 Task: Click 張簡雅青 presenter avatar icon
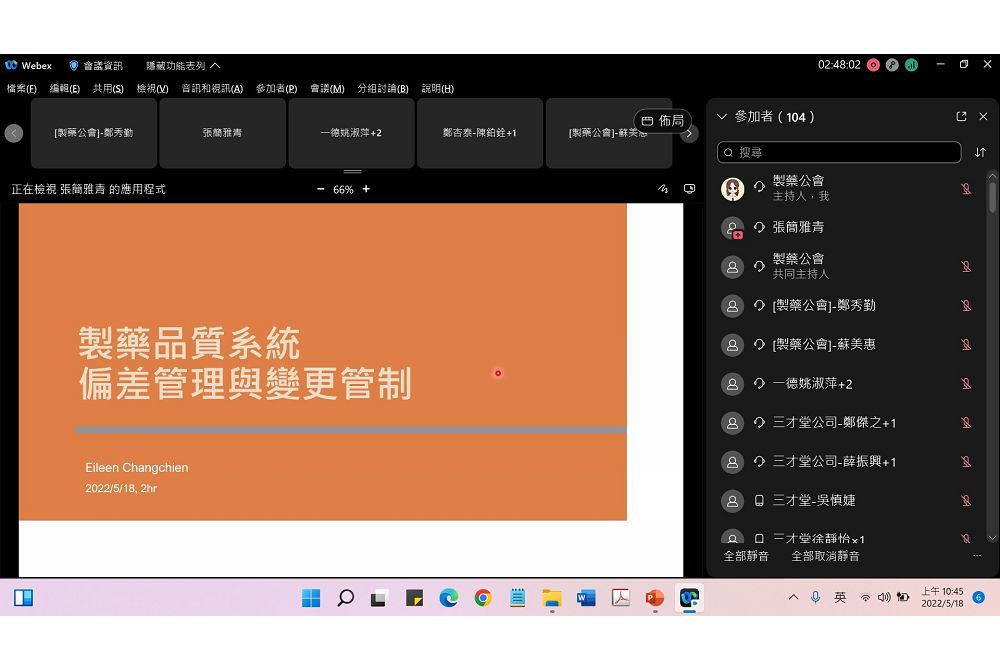732,228
